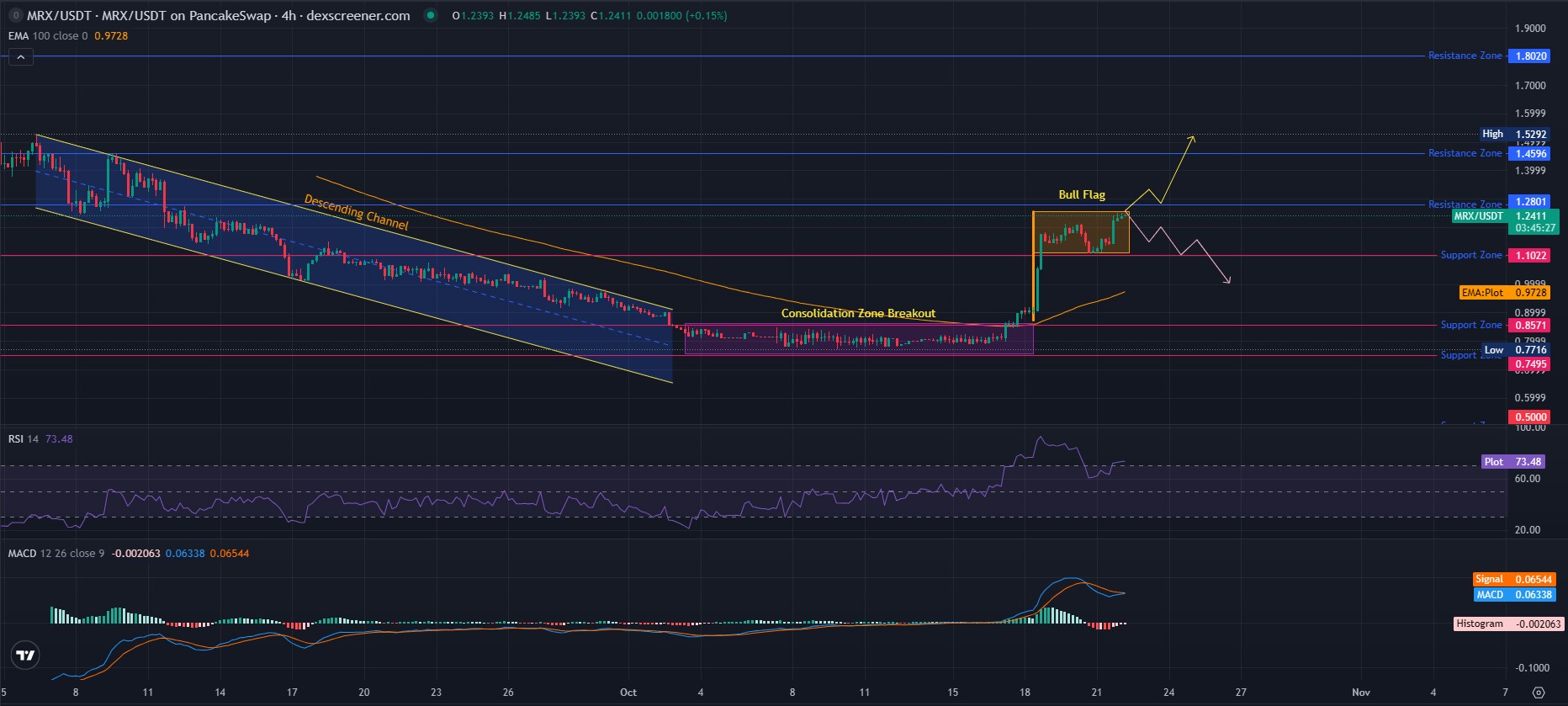This screenshot has width=1568, height=706.
Task: Click the MRX/USDT 1.2411 current price label
Action: [x=1505, y=222]
